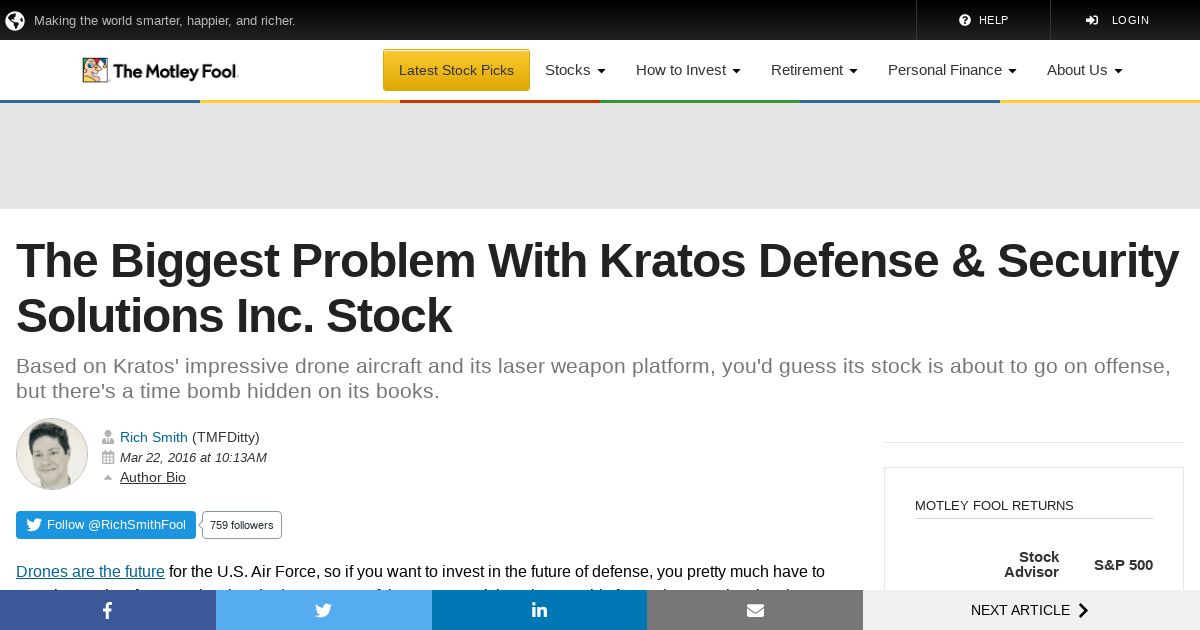
Task: Click the article title heading
Action: coord(597,288)
